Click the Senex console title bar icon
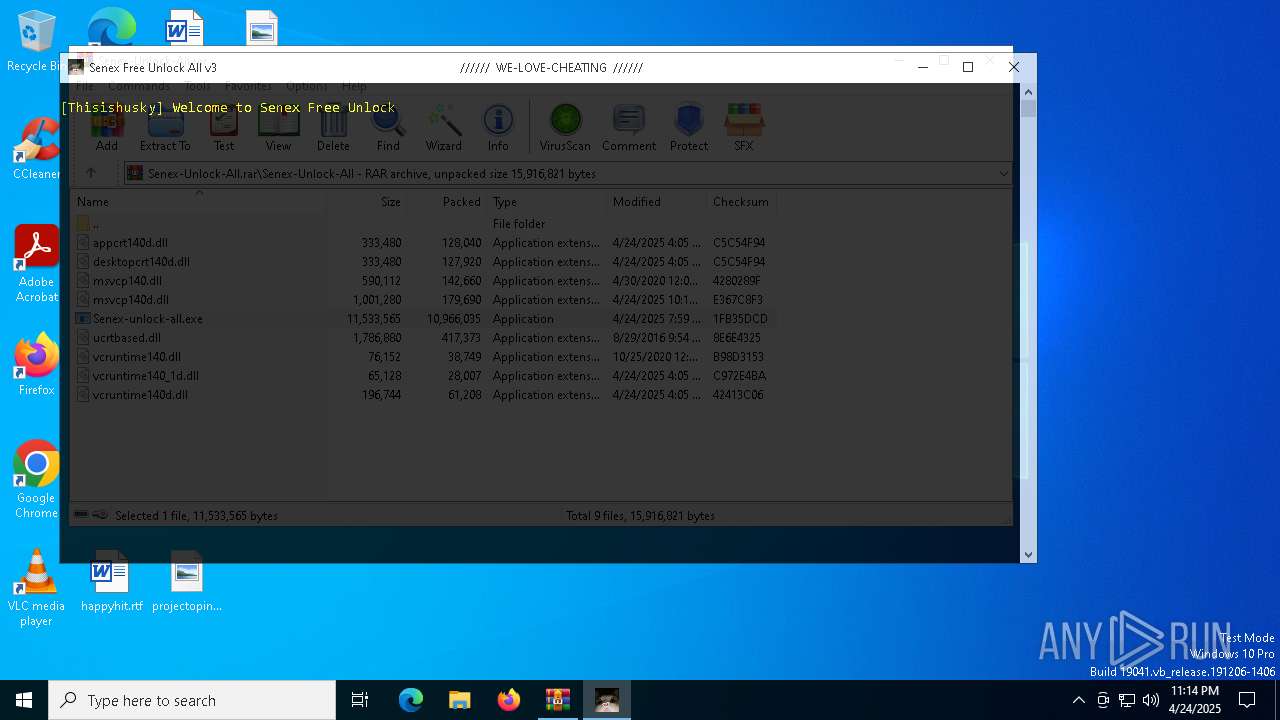1280x720 pixels. [76, 67]
